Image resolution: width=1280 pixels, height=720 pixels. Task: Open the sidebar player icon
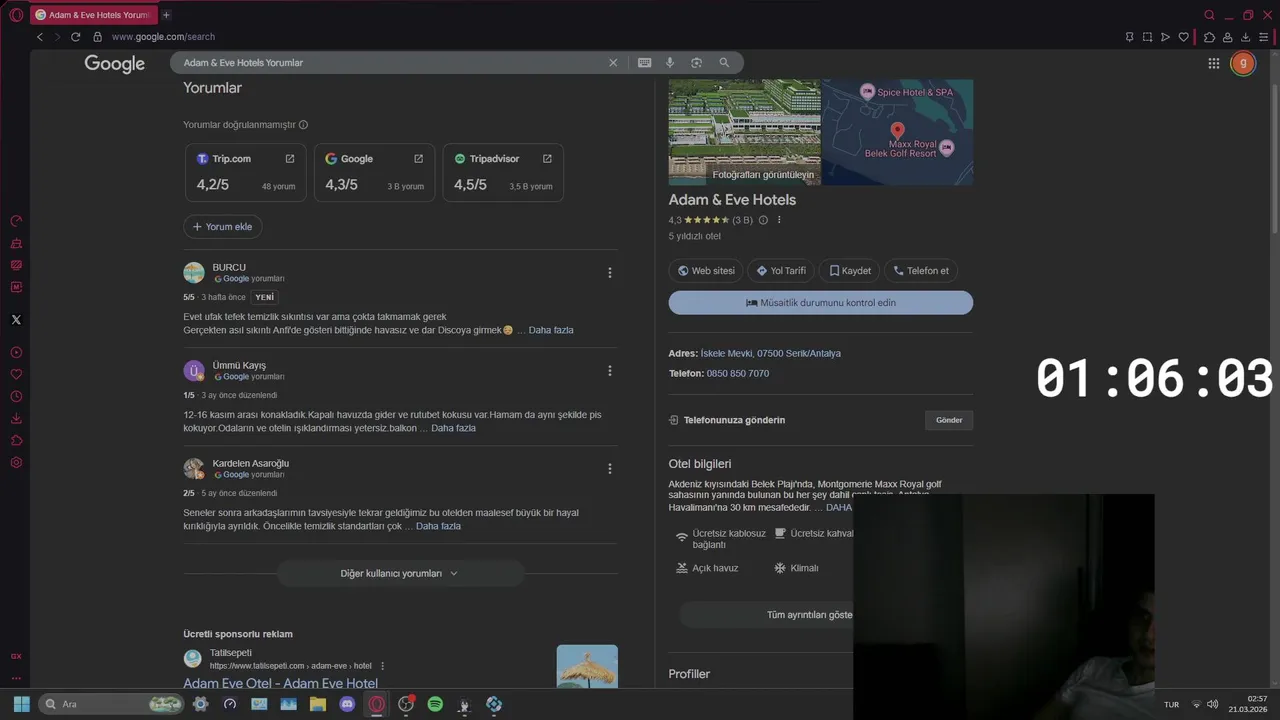16,352
